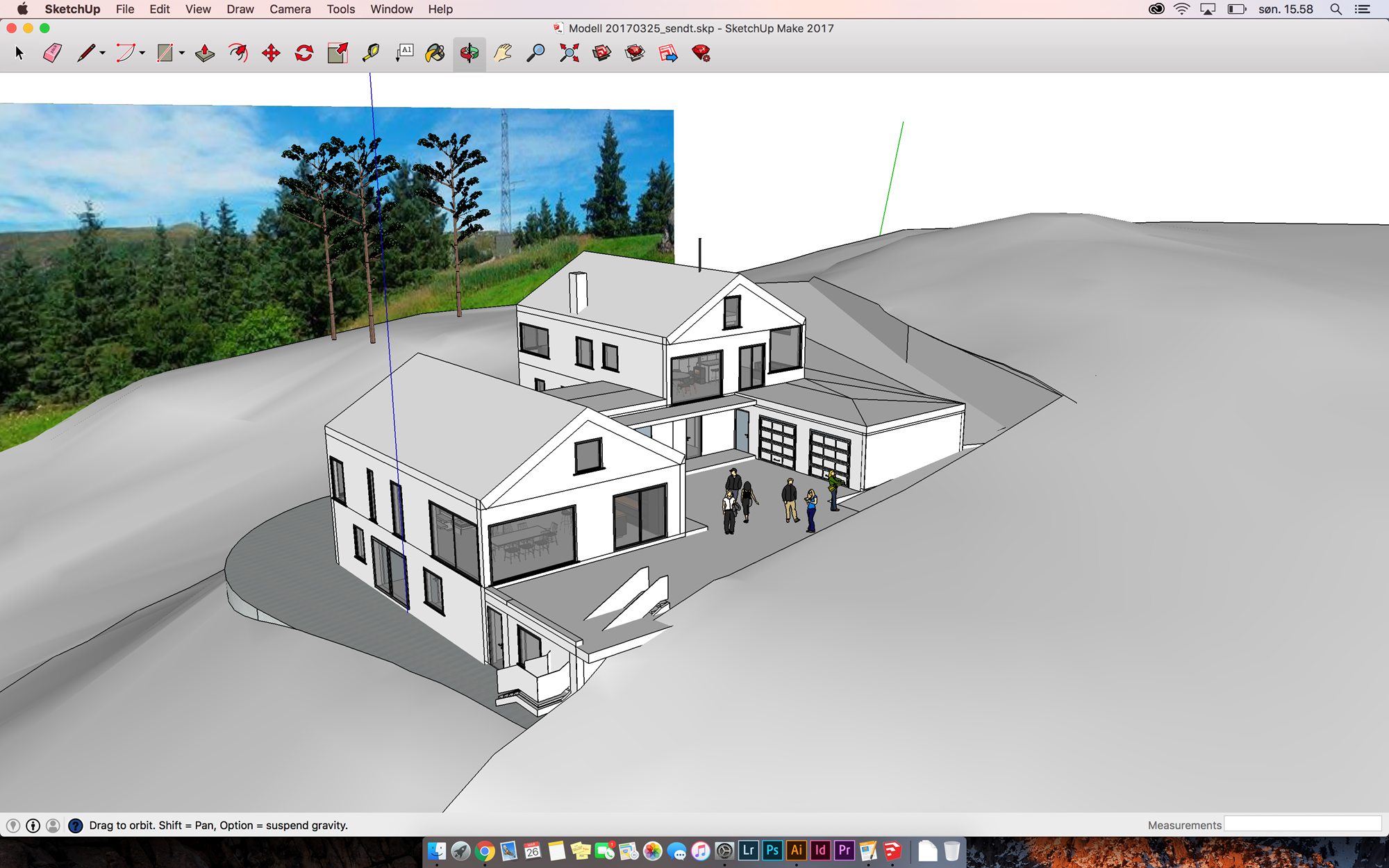Select the Eraser tool

point(52,53)
